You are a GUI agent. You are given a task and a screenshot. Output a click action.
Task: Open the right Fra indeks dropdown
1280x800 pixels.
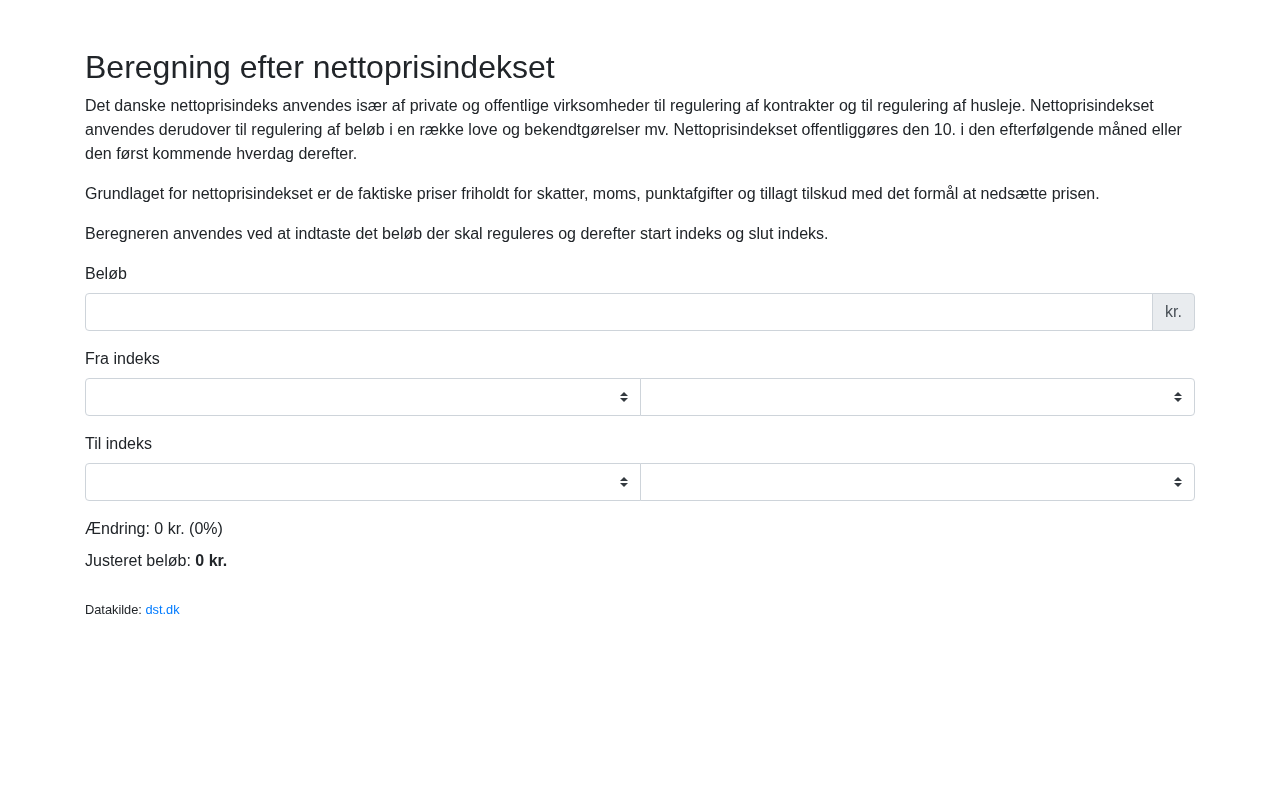coord(916,397)
